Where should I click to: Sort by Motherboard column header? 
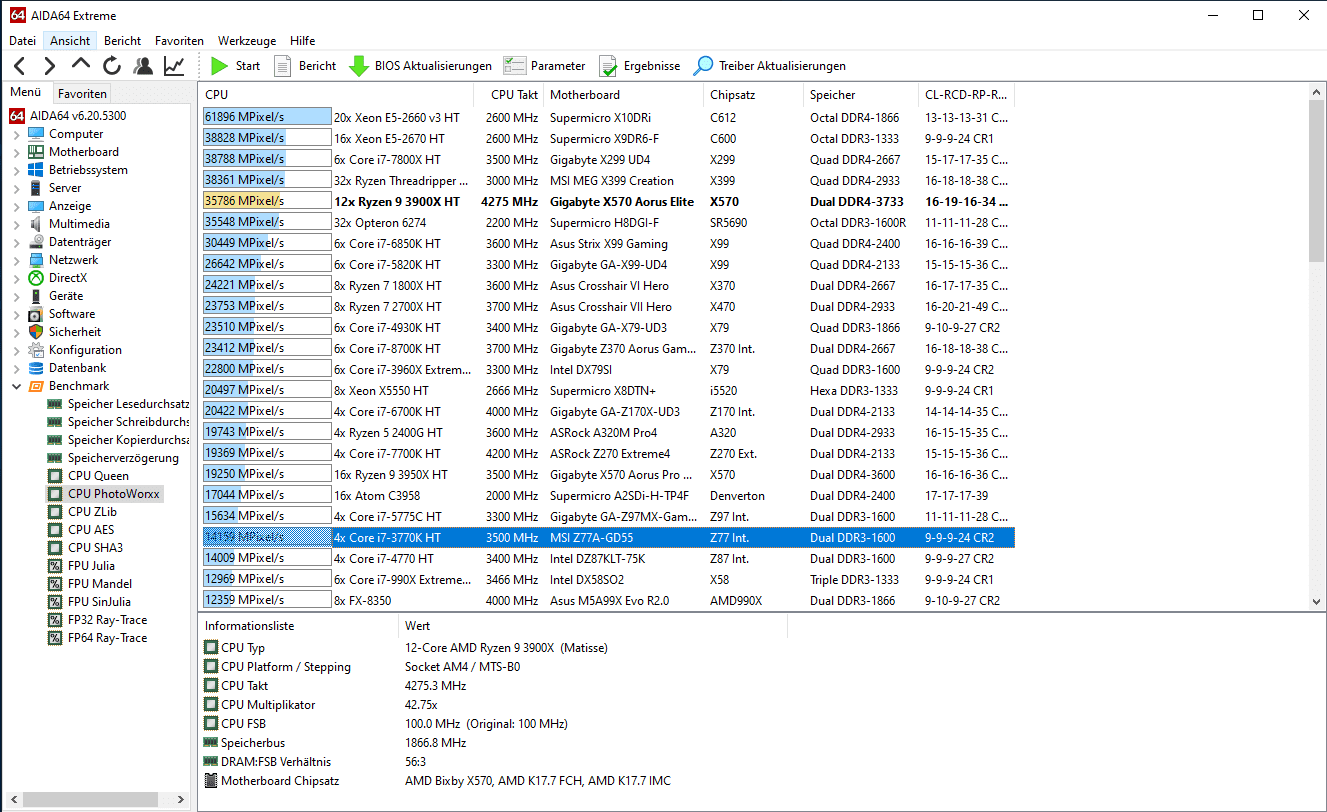pyautogui.click(x=623, y=95)
